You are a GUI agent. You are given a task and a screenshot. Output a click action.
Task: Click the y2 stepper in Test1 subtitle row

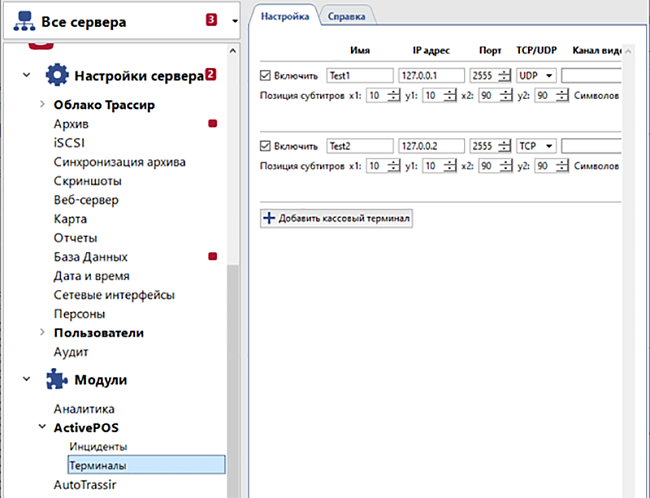point(562,95)
